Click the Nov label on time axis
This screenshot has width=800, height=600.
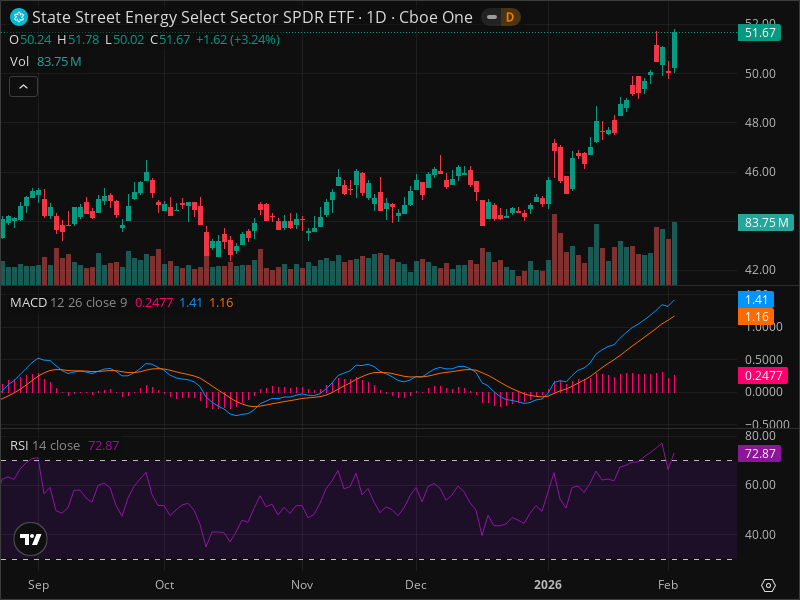[x=302, y=585]
